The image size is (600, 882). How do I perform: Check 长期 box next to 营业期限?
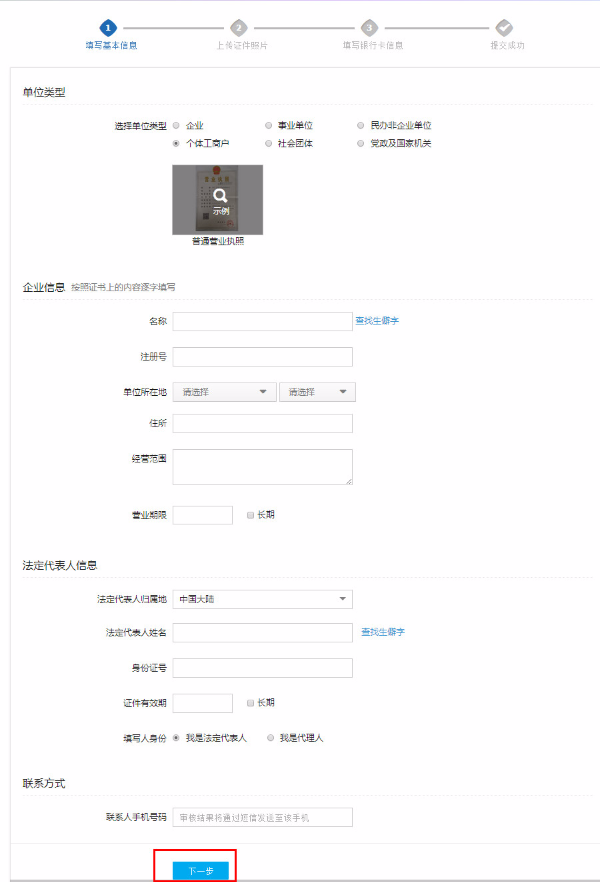[x=250, y=515]
